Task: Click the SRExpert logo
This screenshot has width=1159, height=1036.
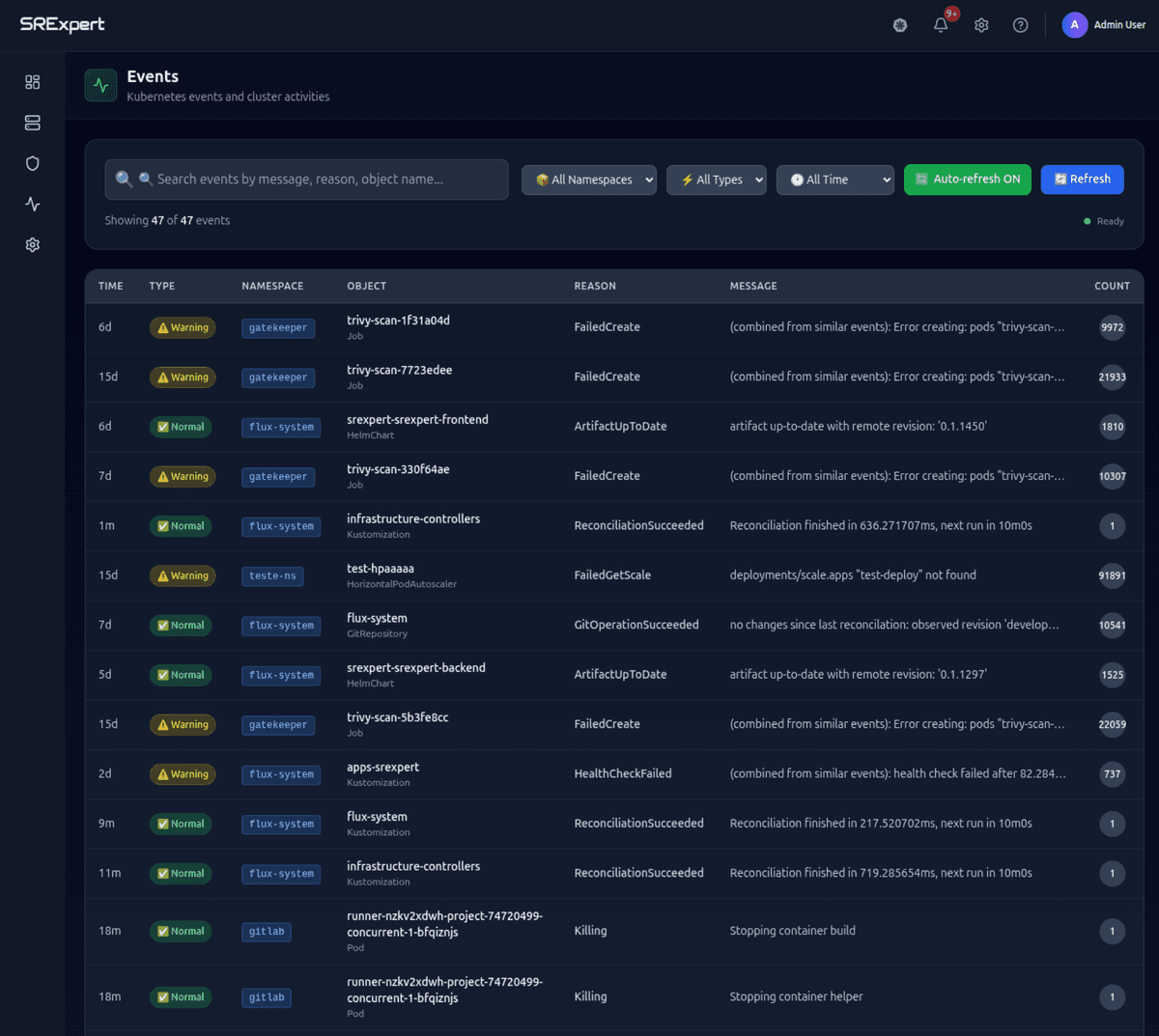Action: click(x=62, y=24)
